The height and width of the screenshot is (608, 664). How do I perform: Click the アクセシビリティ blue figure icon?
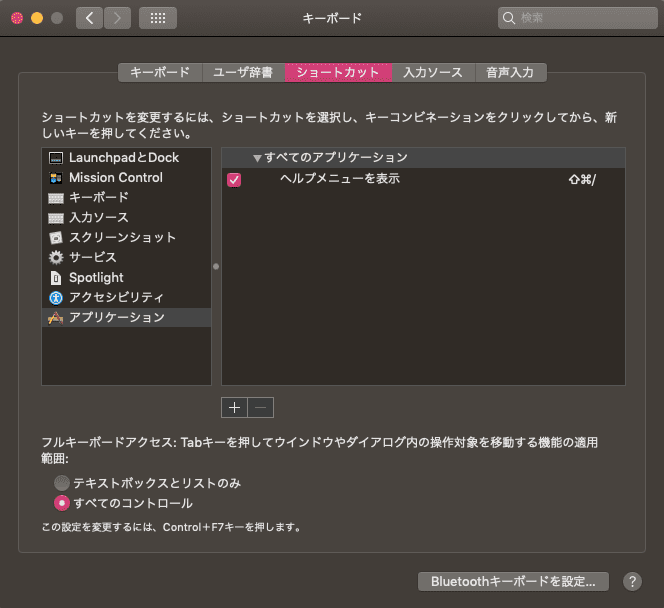click(x=56, y=298)
